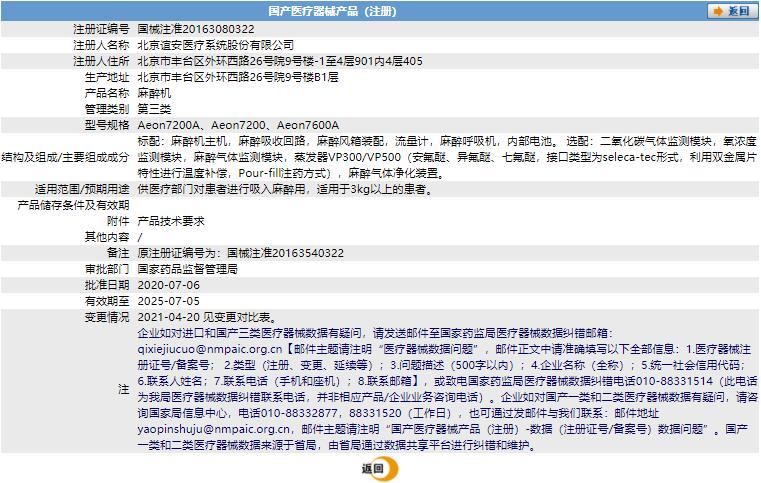Viewport: 761px width, 483px height.
Task: Click management category value 第三类
Action: click(x=154, y=109)
